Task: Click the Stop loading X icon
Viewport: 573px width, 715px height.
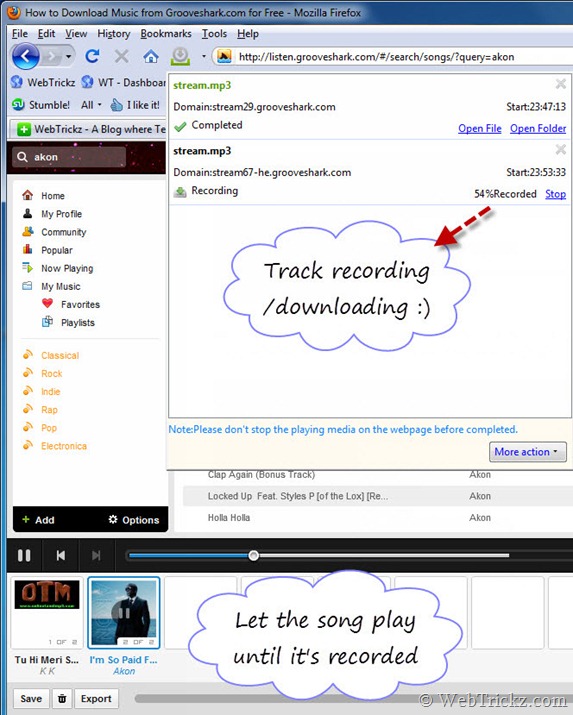Action: 121,57
